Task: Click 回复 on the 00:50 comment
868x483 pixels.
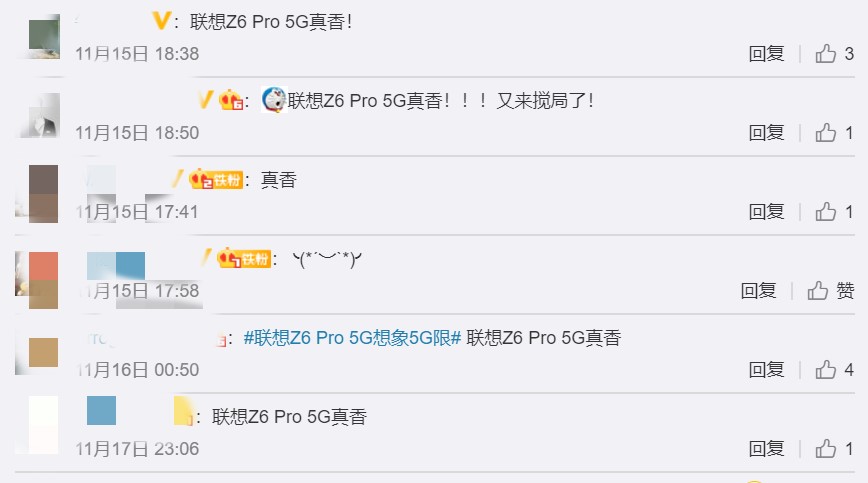Action: pyautogui.click(x=766, y=370)
